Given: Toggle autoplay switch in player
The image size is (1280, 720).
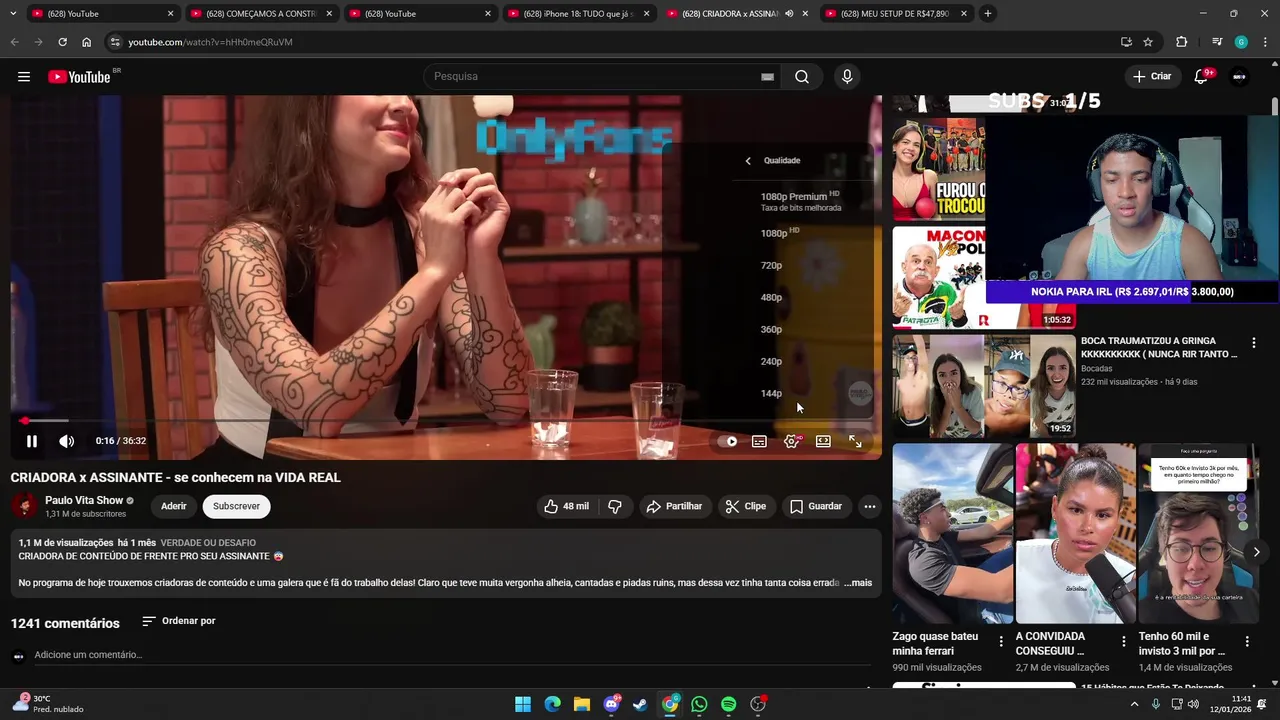Looking at the screenshot, I should [x=727, y=441].
